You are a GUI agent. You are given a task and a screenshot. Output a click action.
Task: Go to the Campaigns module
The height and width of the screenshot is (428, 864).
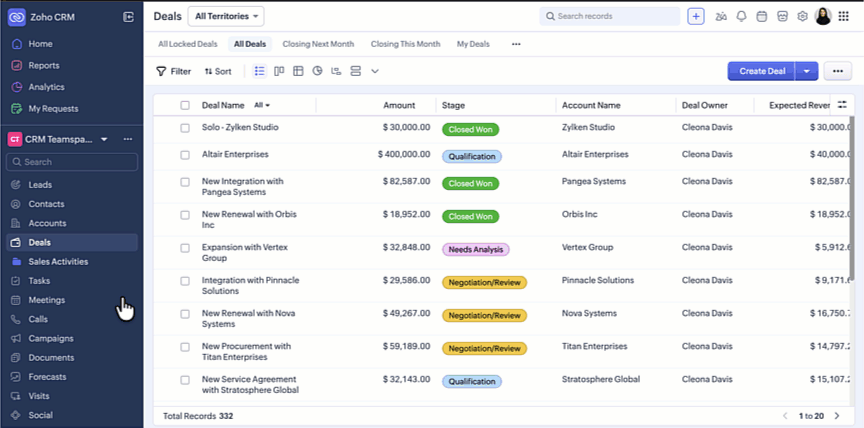click(51, 339)
